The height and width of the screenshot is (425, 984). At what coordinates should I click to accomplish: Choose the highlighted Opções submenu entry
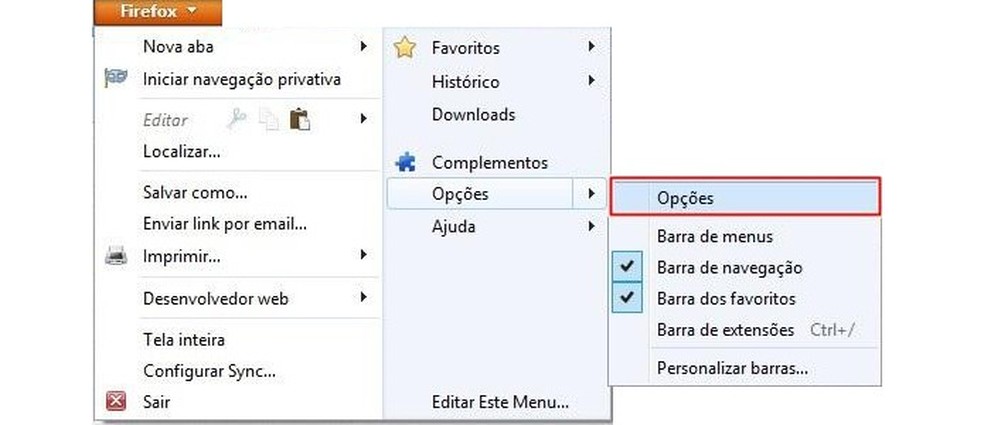coord(744,198)
